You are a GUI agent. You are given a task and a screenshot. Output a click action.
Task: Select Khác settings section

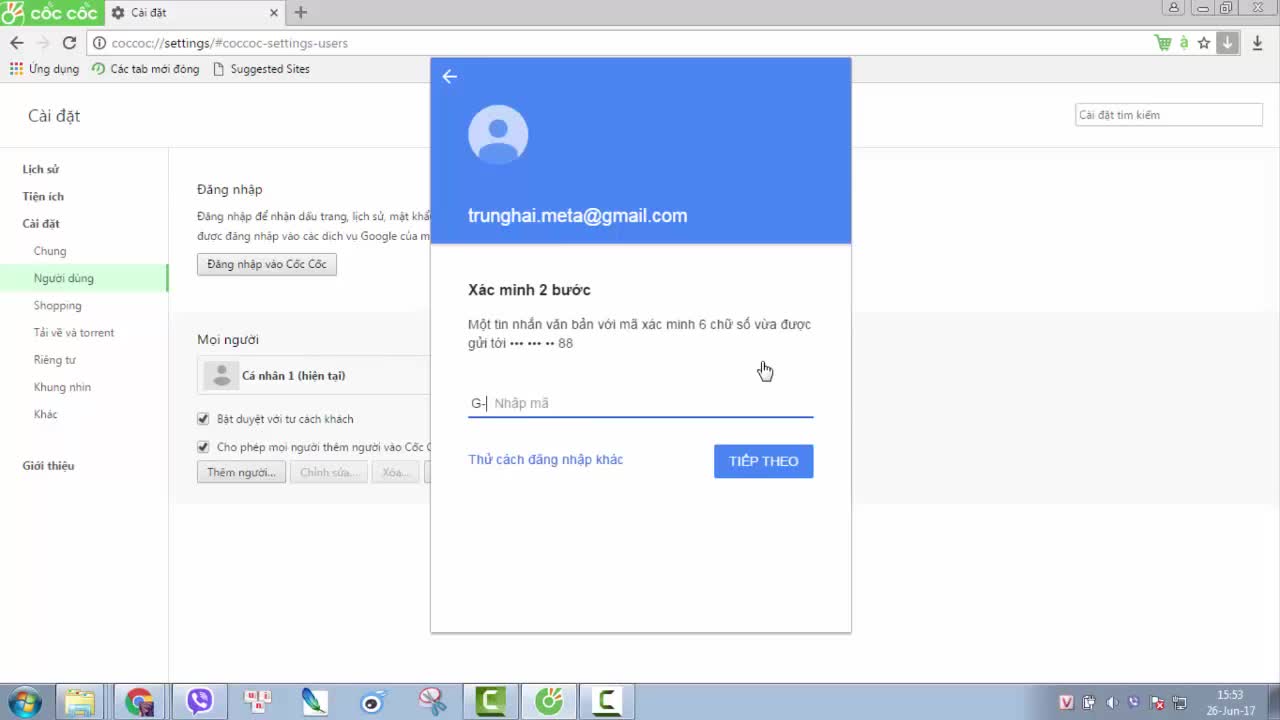[x=46, y=414]
